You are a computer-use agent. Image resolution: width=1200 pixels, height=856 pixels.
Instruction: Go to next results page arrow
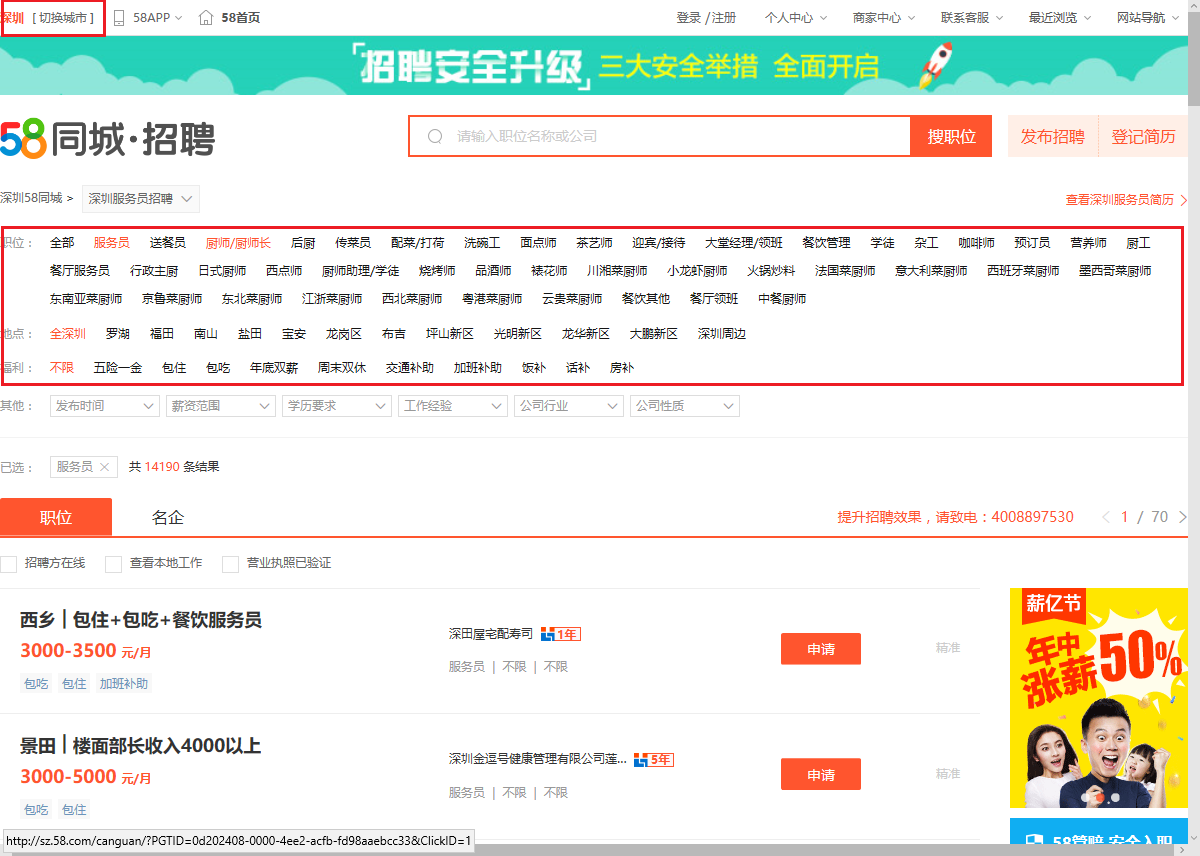[x=1183, y=517]
